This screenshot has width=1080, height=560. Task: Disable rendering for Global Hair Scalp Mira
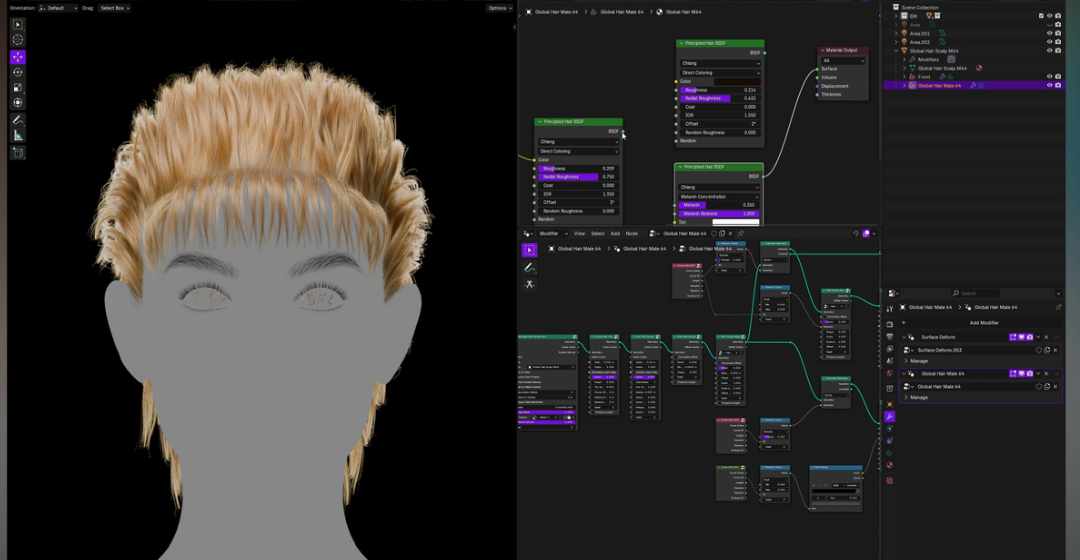tap(1058, 50)
